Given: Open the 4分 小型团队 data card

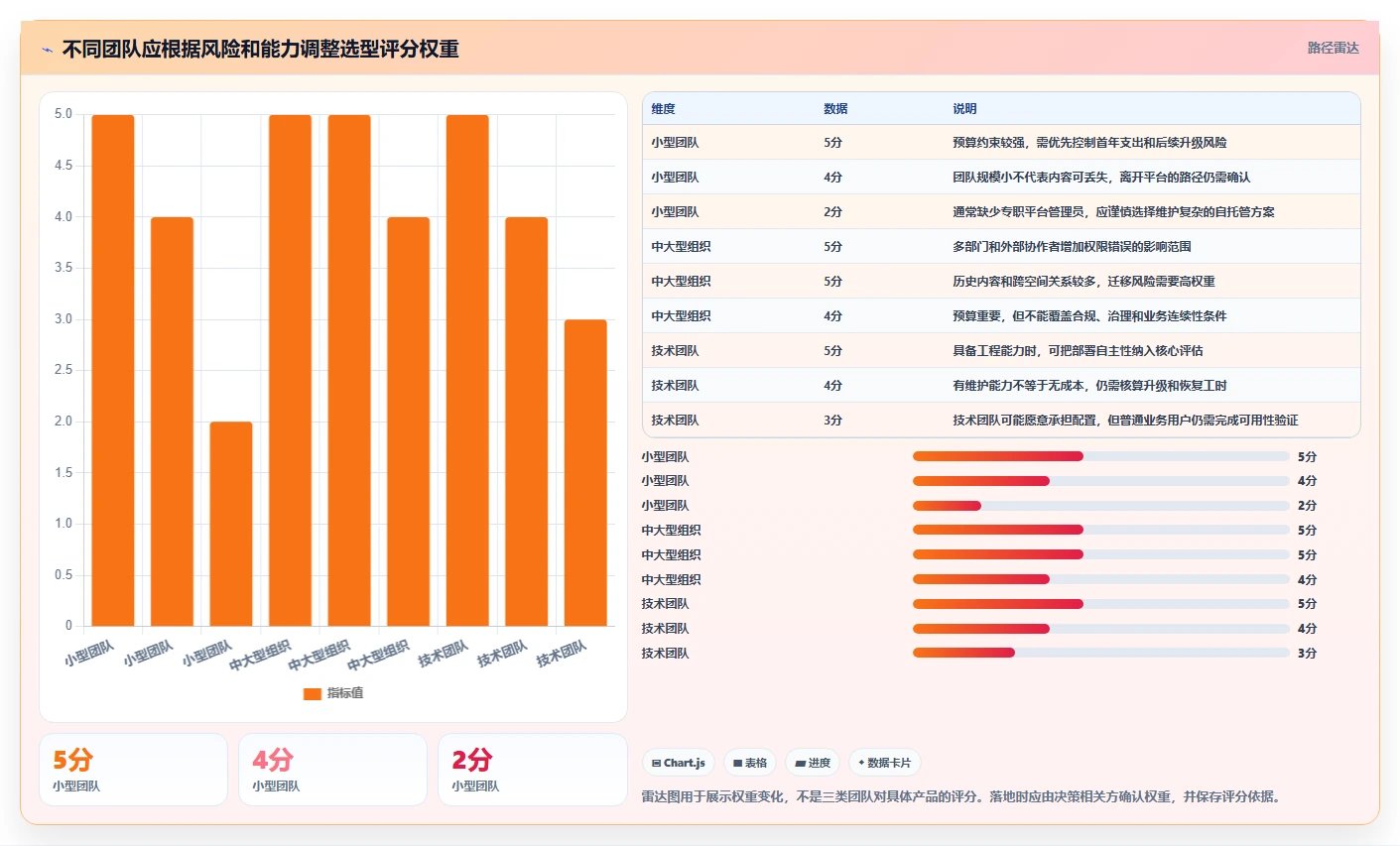Looking at the screenshot, I should tap(332, 770).
